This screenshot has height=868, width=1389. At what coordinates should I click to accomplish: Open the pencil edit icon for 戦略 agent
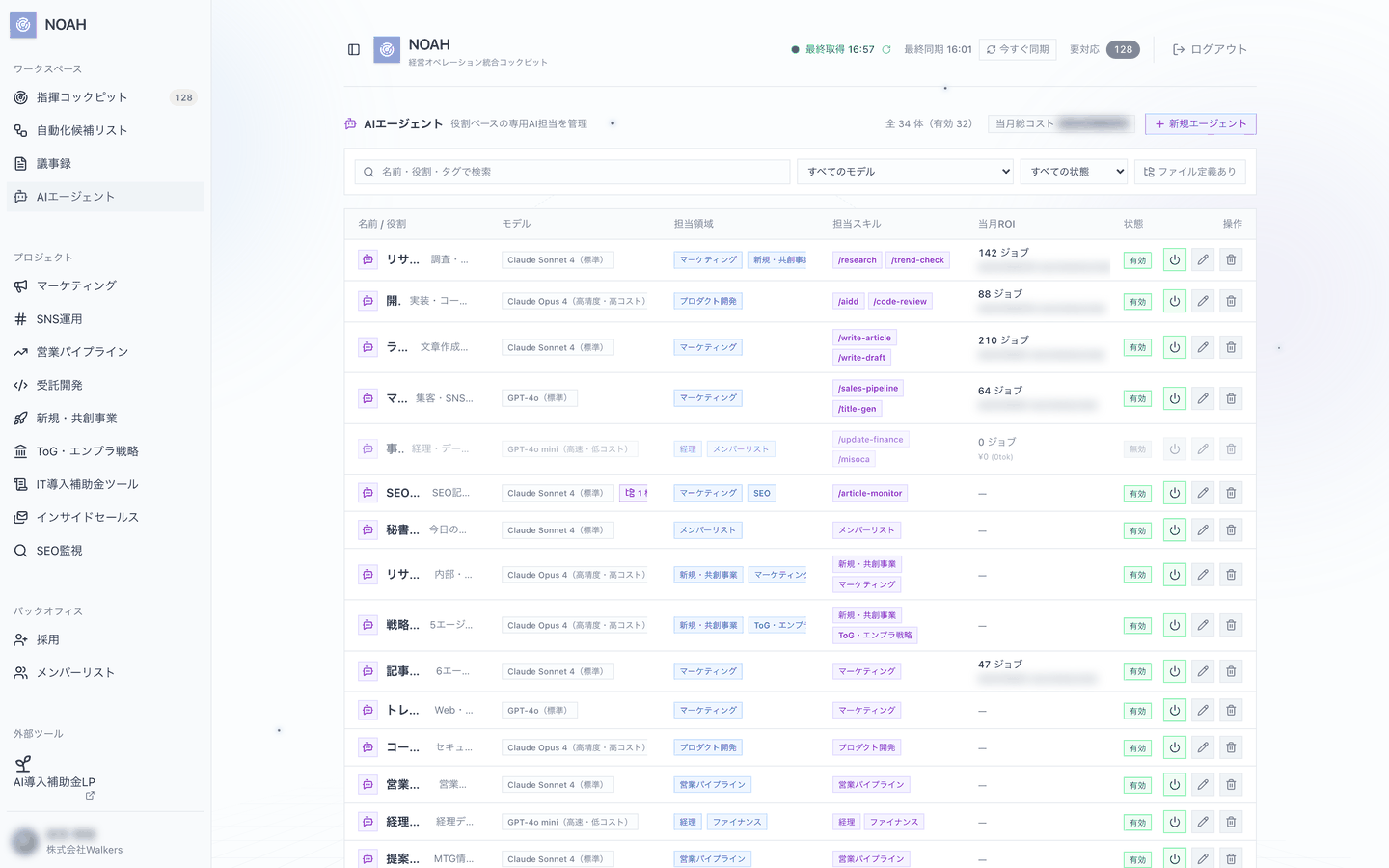tap(1203, 625)
